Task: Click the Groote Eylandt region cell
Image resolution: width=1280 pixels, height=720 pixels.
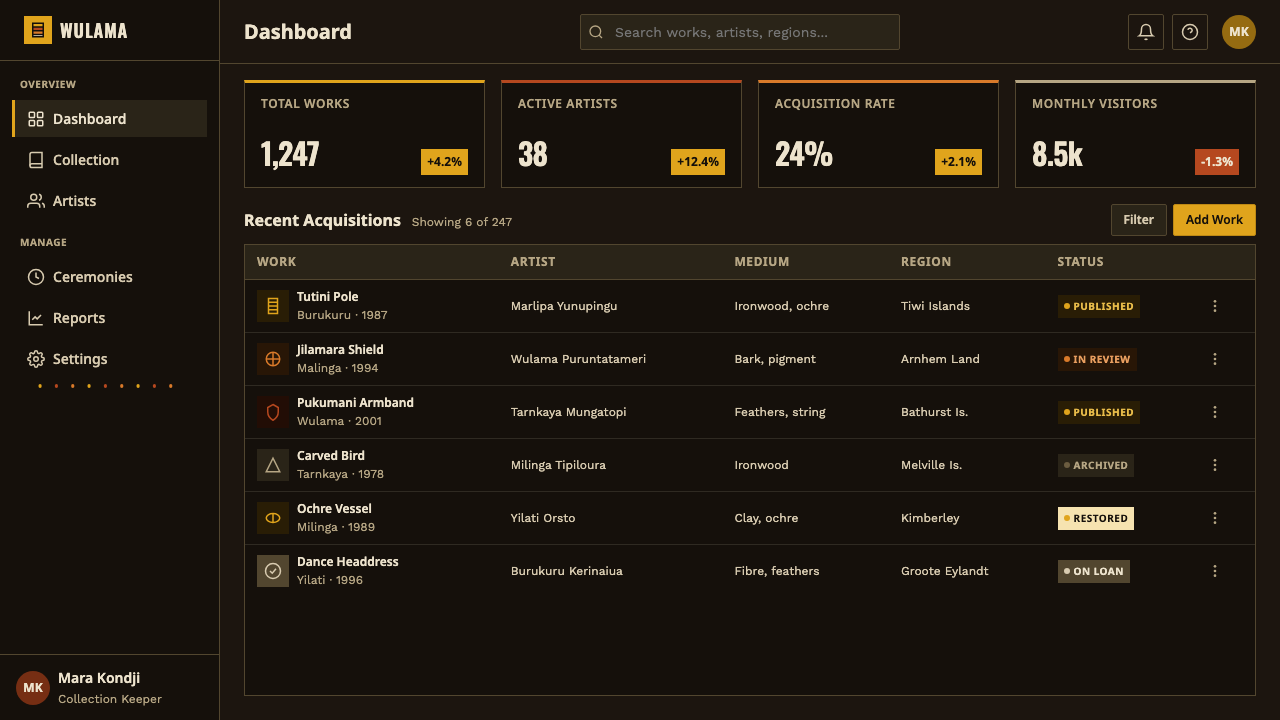Action: point(945,571)
